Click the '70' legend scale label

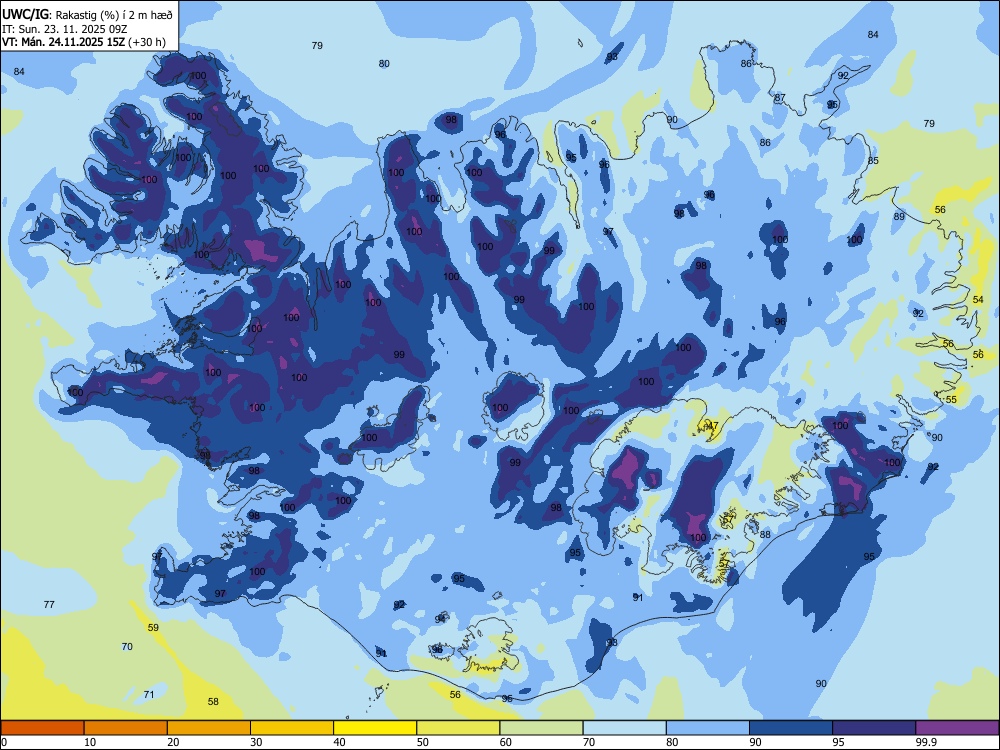tap(589, 742)
